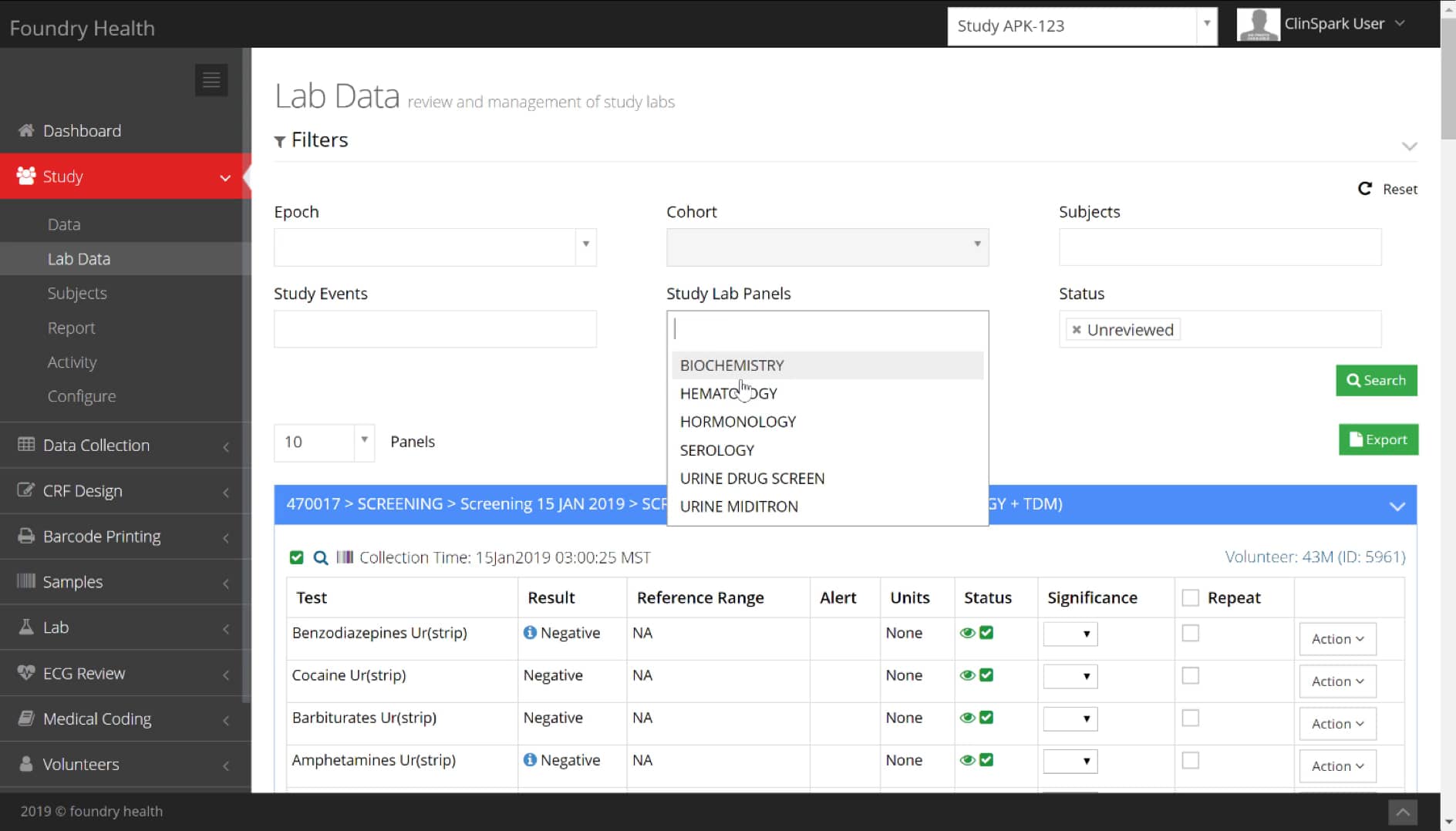The width and height of the screenshot is (1456, 831).
Task: Select HORMONOLOGY from lab panels list
Action: click(738, 422)
